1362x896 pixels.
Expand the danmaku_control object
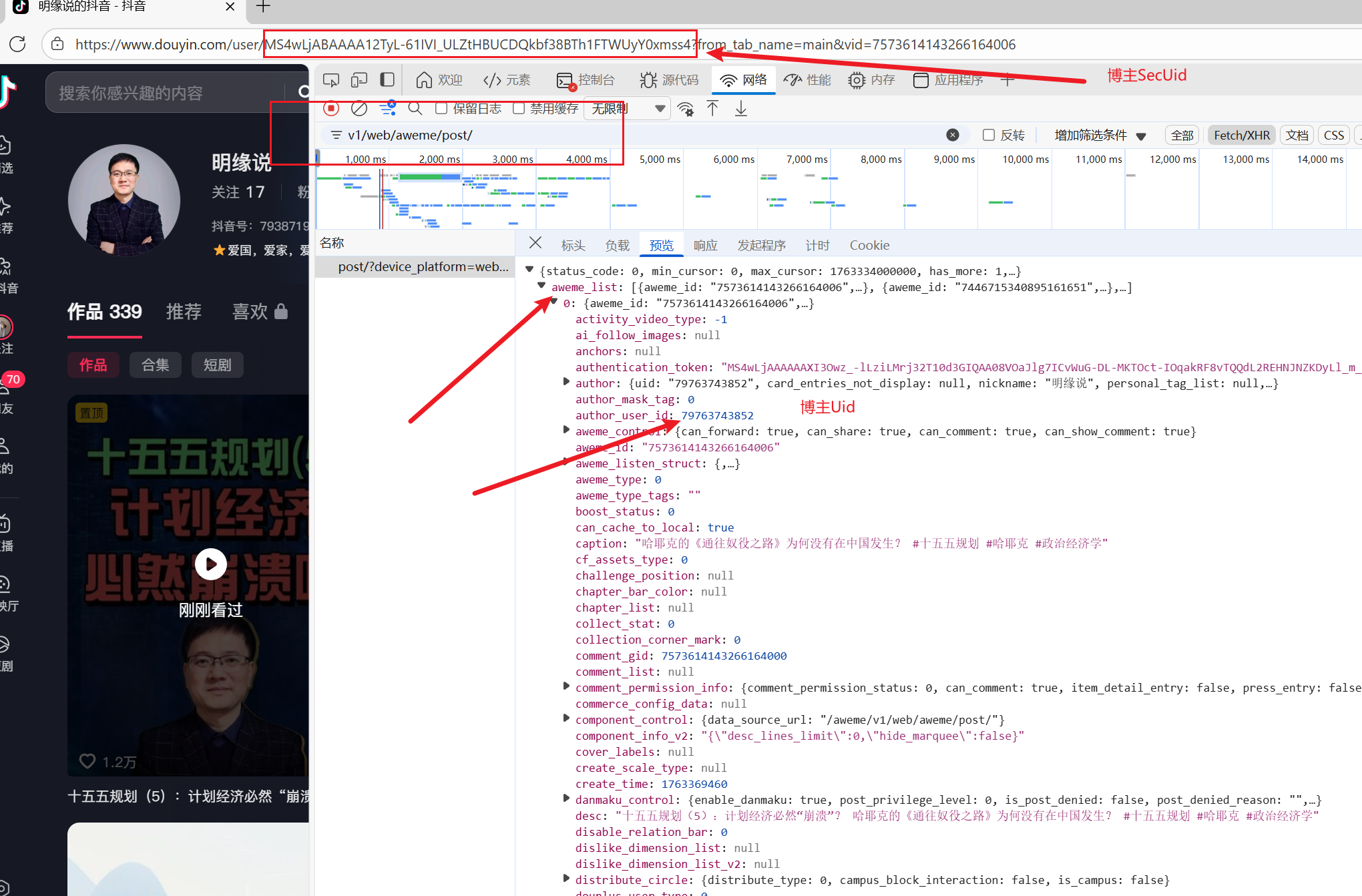566,799
